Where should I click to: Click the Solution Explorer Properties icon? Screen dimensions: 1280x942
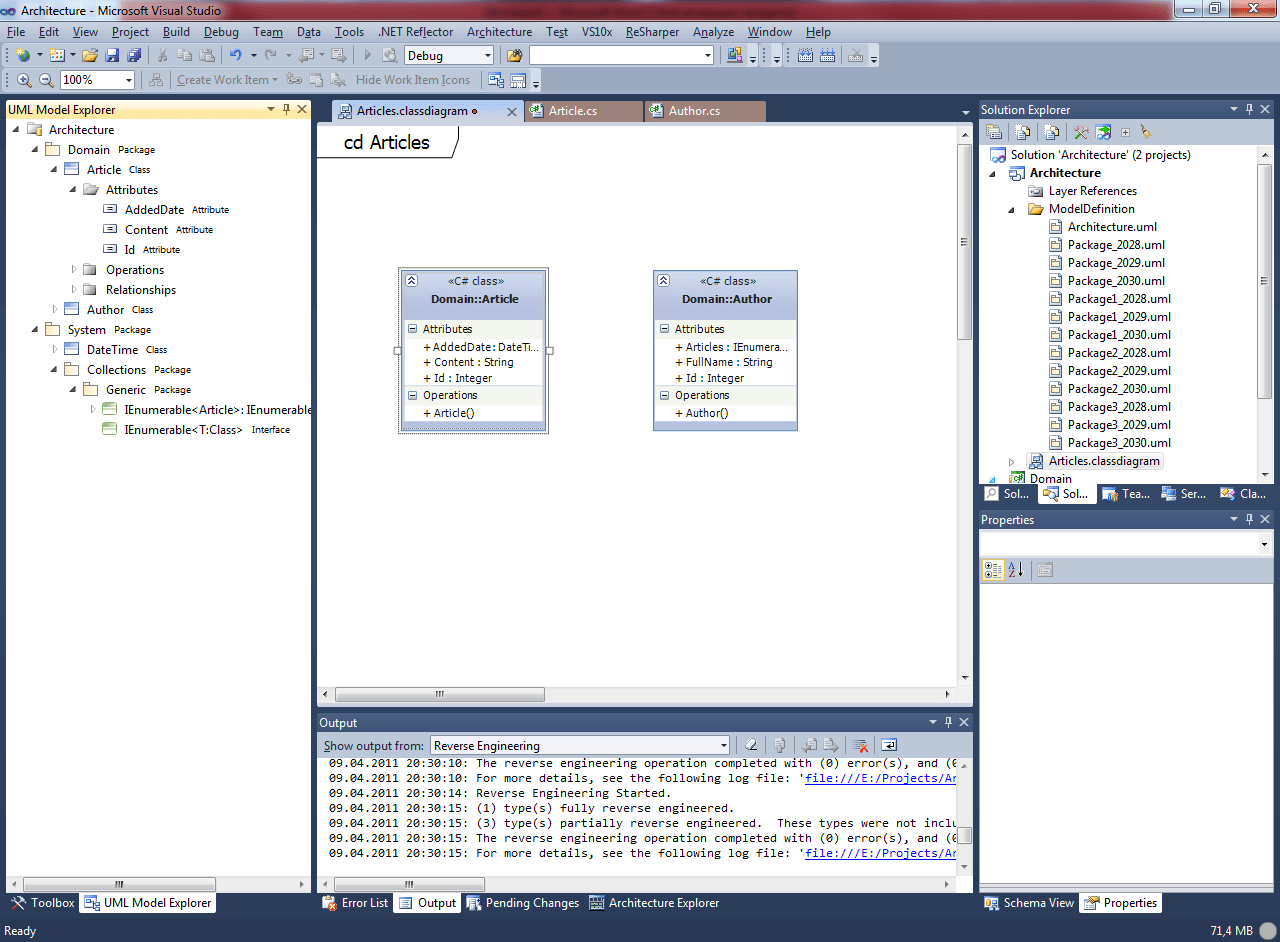click(994, 132)
